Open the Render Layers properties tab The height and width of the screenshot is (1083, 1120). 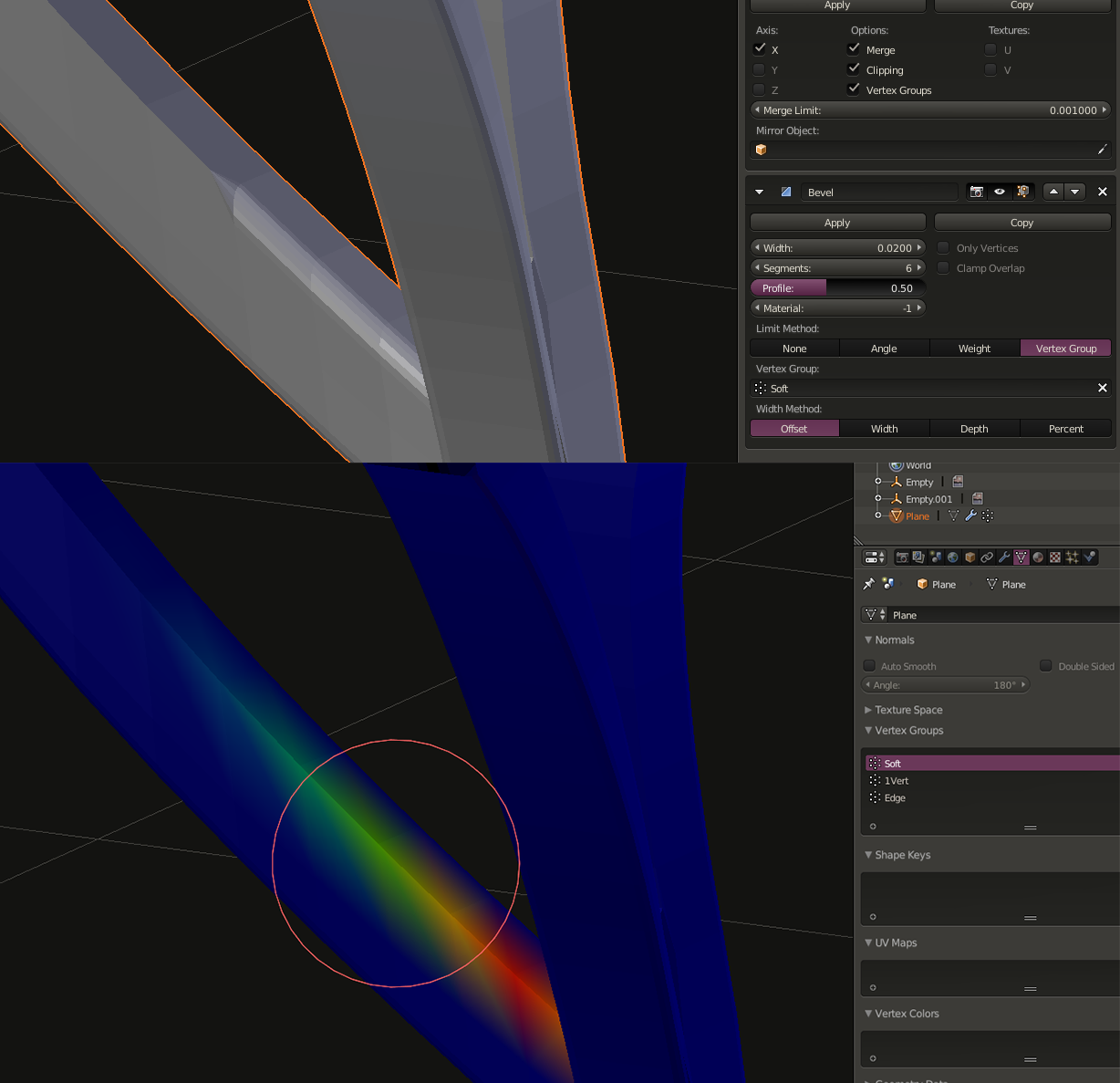click(918, 557)
